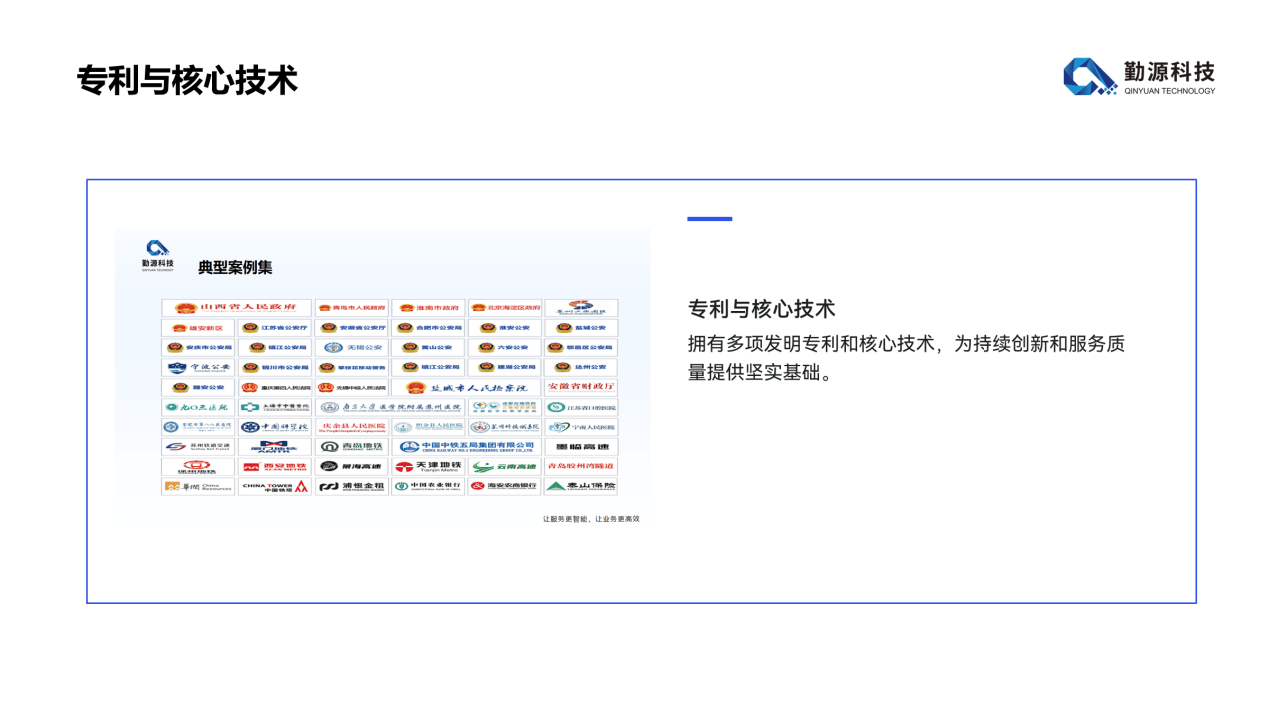This screenshot has height=714, width=1269.
Task: Click the 勤源科技 logo in the slide's top-right corner
Action: [x=1139, y=76]
